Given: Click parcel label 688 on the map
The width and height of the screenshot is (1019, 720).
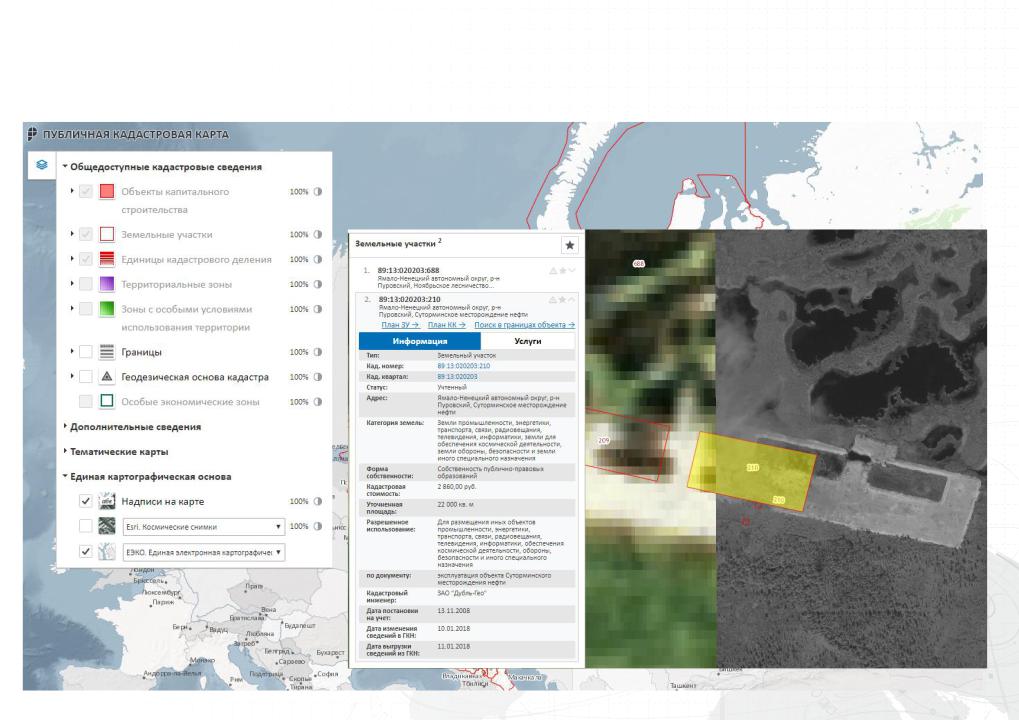Looking at the screenshot, I should click(638, 264).
